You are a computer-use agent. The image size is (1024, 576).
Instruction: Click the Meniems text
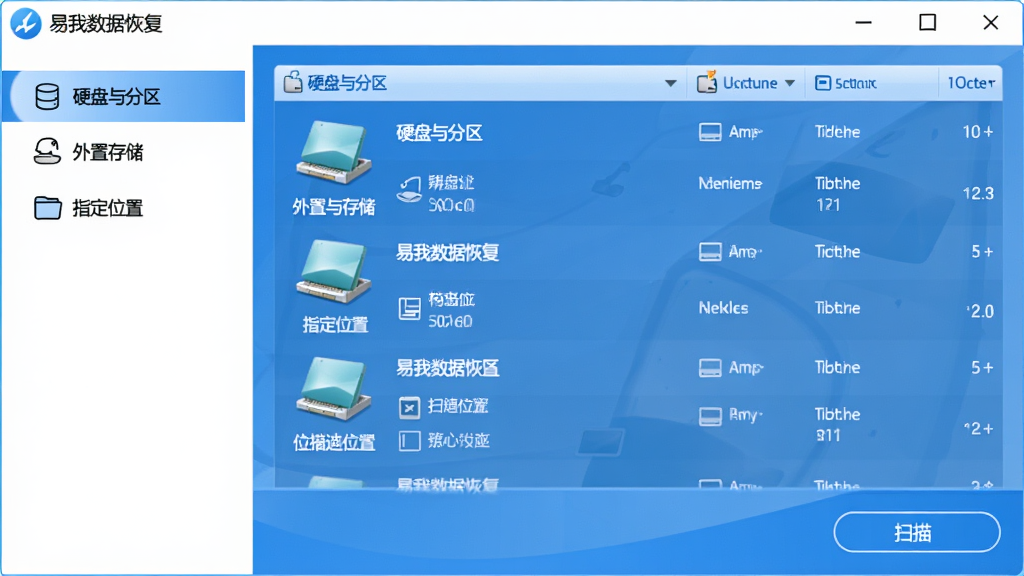point(730,184)
